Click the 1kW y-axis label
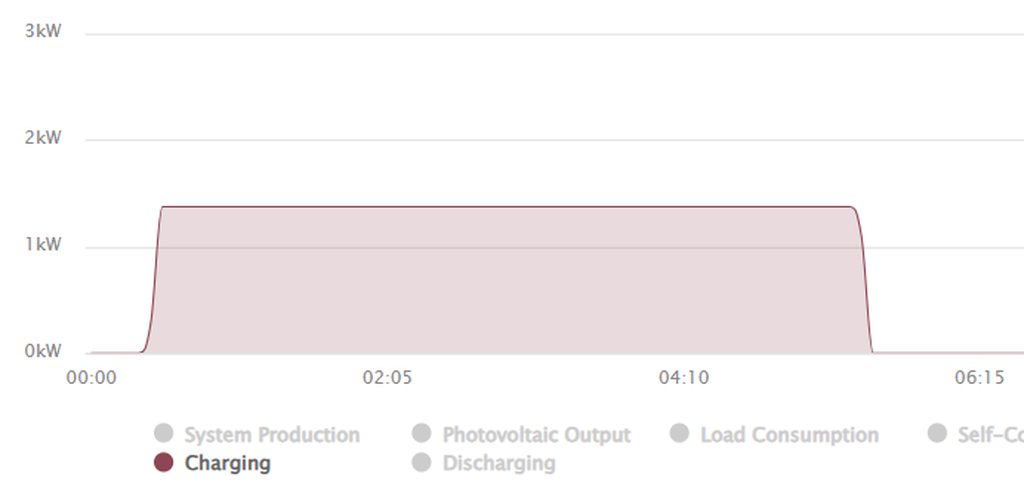The image size is (1024, 489). [x=43, y=245]
